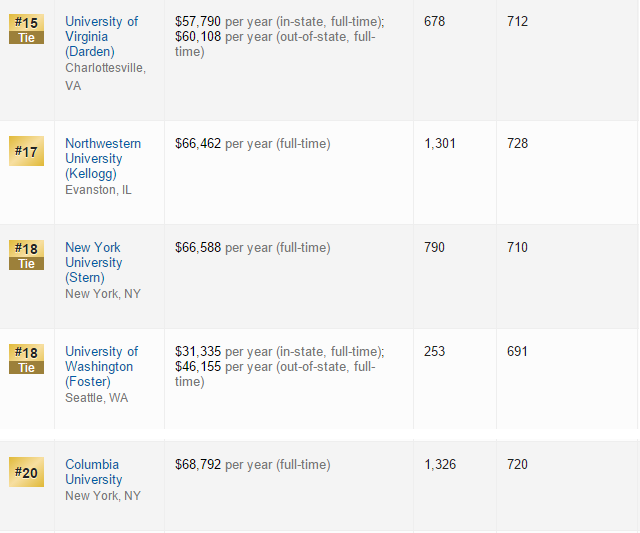Select Darden's $57,790 in-state tuition text
640x533 pixels.
(x=198, y=21)
